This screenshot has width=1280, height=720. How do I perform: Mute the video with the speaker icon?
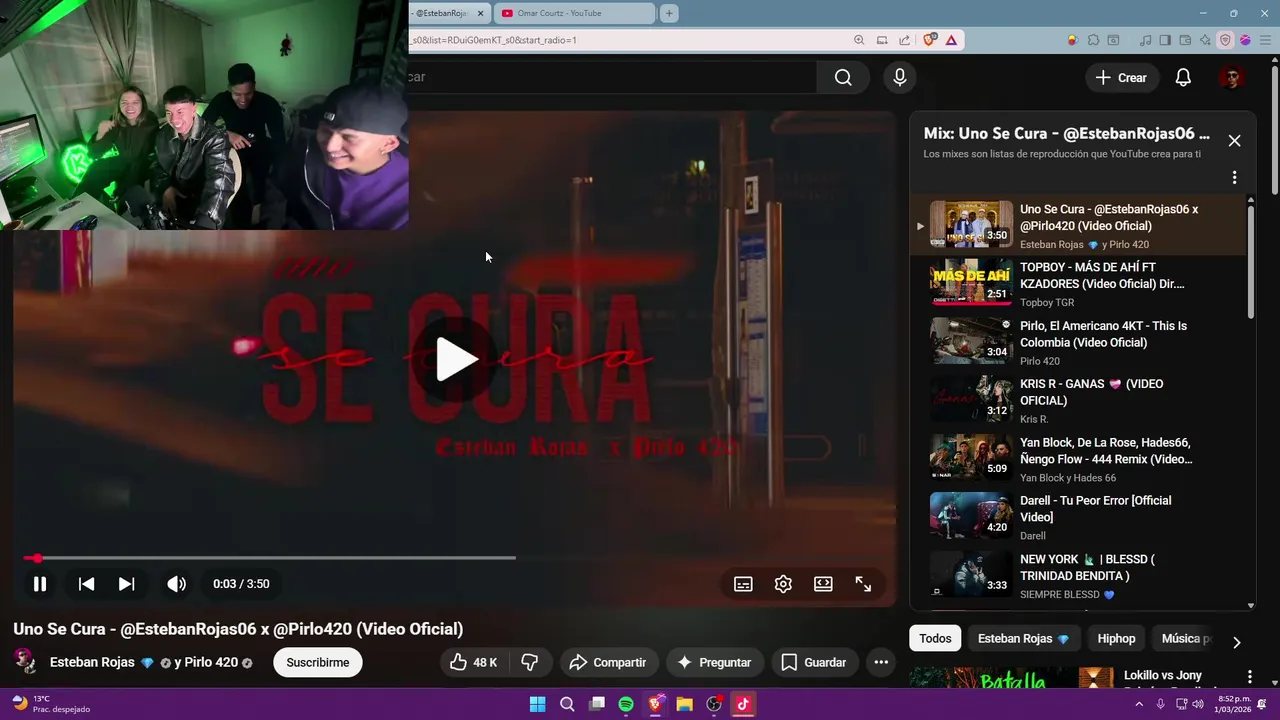[x=176, y=584]
